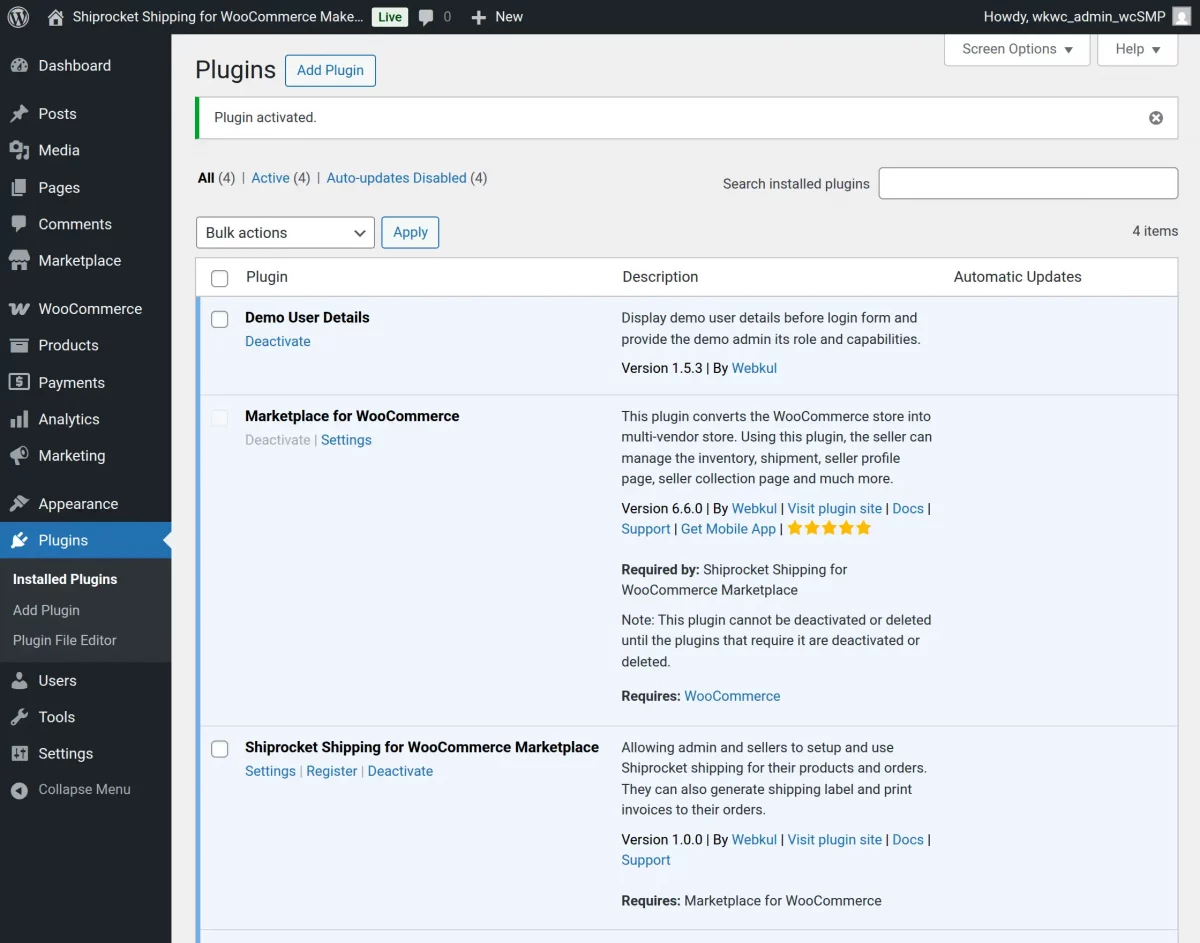Filter plugins by Active
The height and width of the screenshot is (943, 1200).
(270, 178)
